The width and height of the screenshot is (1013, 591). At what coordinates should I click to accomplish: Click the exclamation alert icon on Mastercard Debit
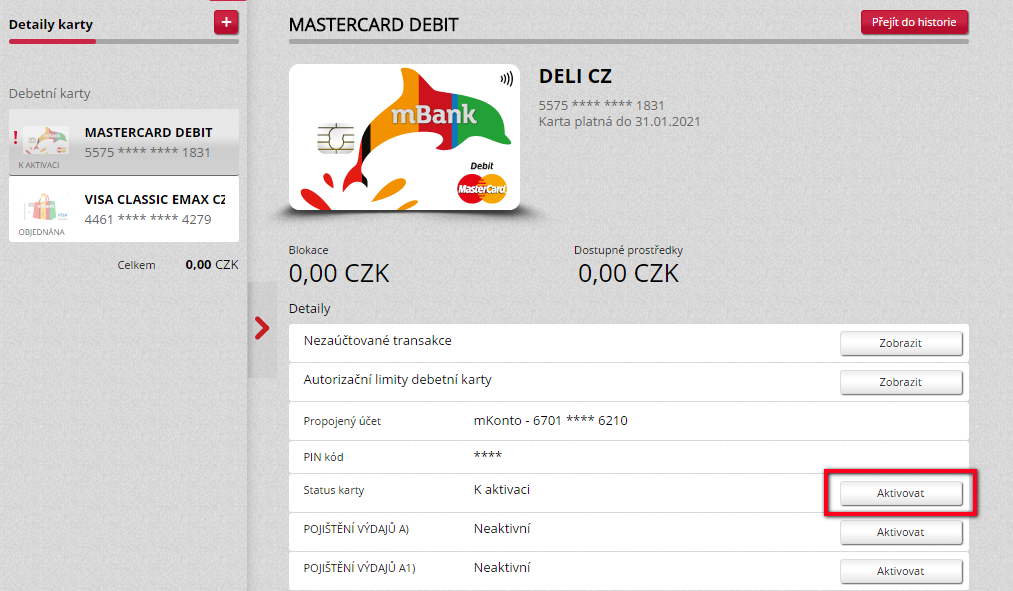click(x=16, y=137)
